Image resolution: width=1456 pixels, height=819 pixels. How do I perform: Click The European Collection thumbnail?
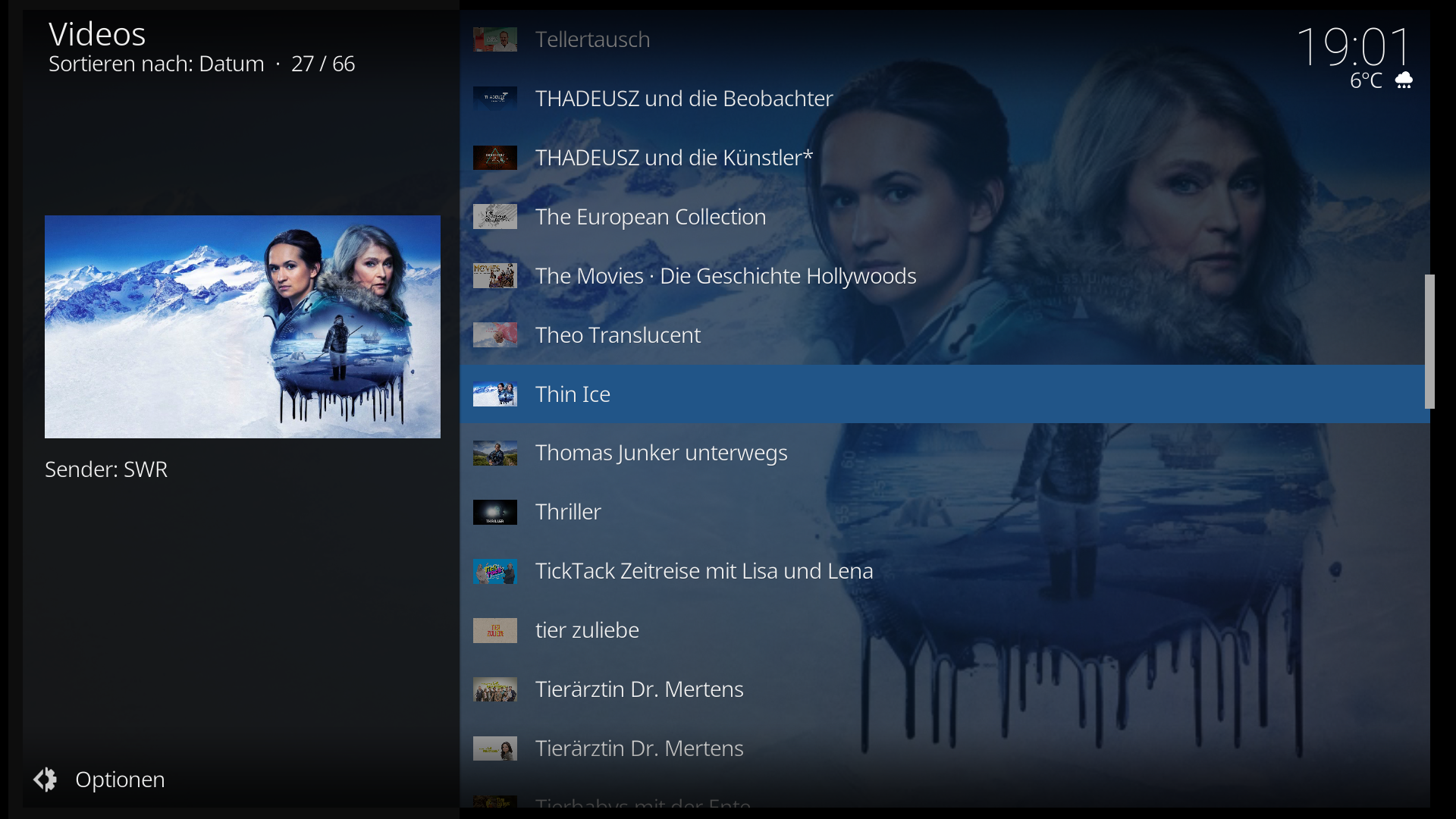tap(495, 217)
